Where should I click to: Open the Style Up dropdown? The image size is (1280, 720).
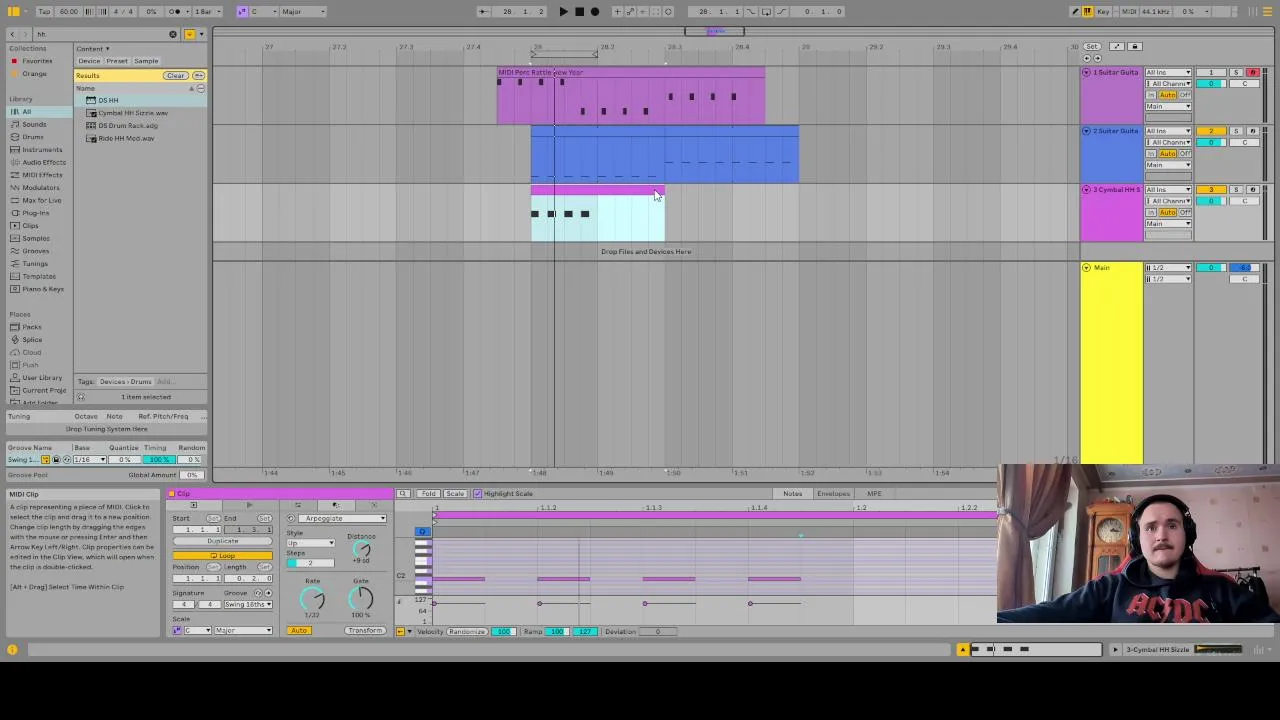[311, 543]
